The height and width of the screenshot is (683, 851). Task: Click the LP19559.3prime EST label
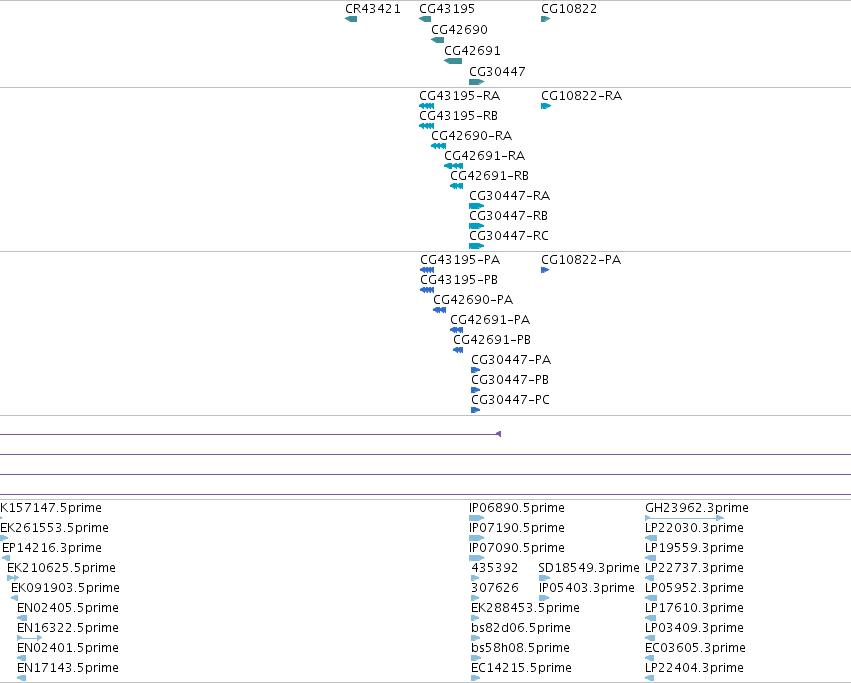pyautogui.click(x=694, y=548)
